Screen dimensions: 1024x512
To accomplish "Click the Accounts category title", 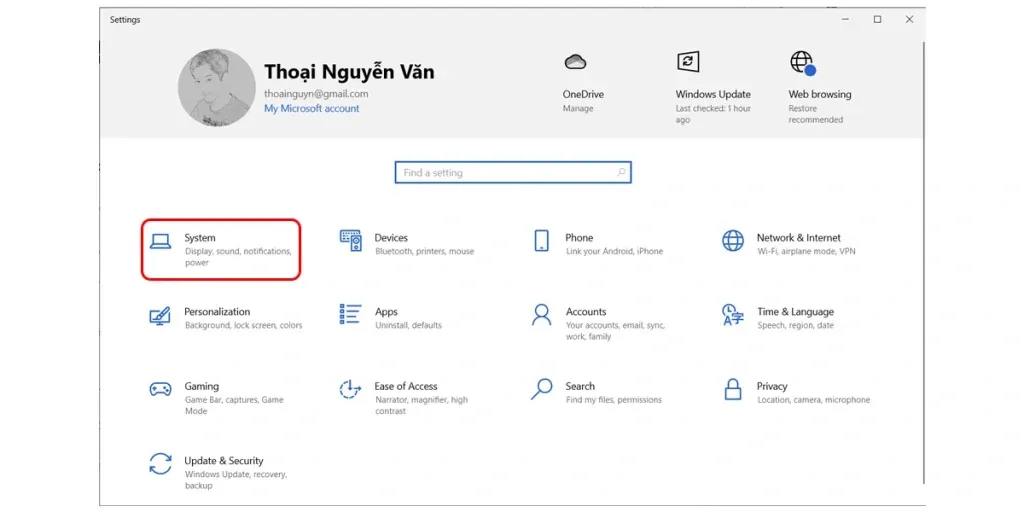I will pos(586,312).
